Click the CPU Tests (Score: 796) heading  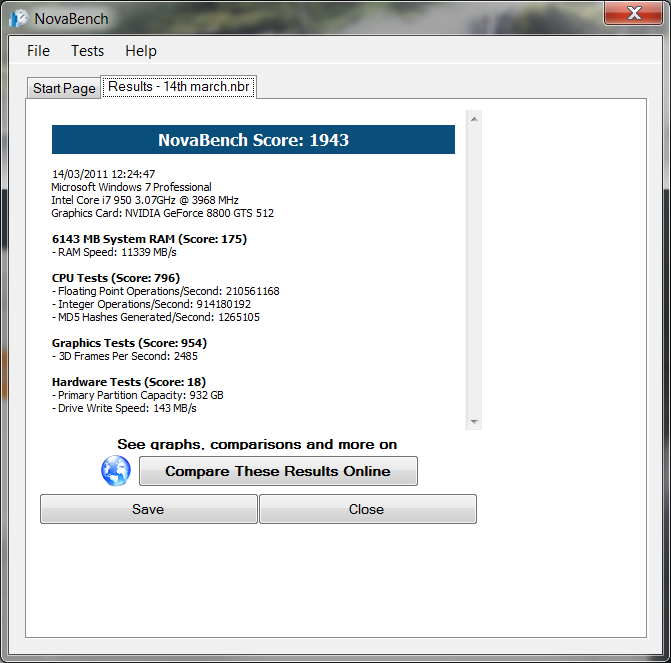(116, 278)
